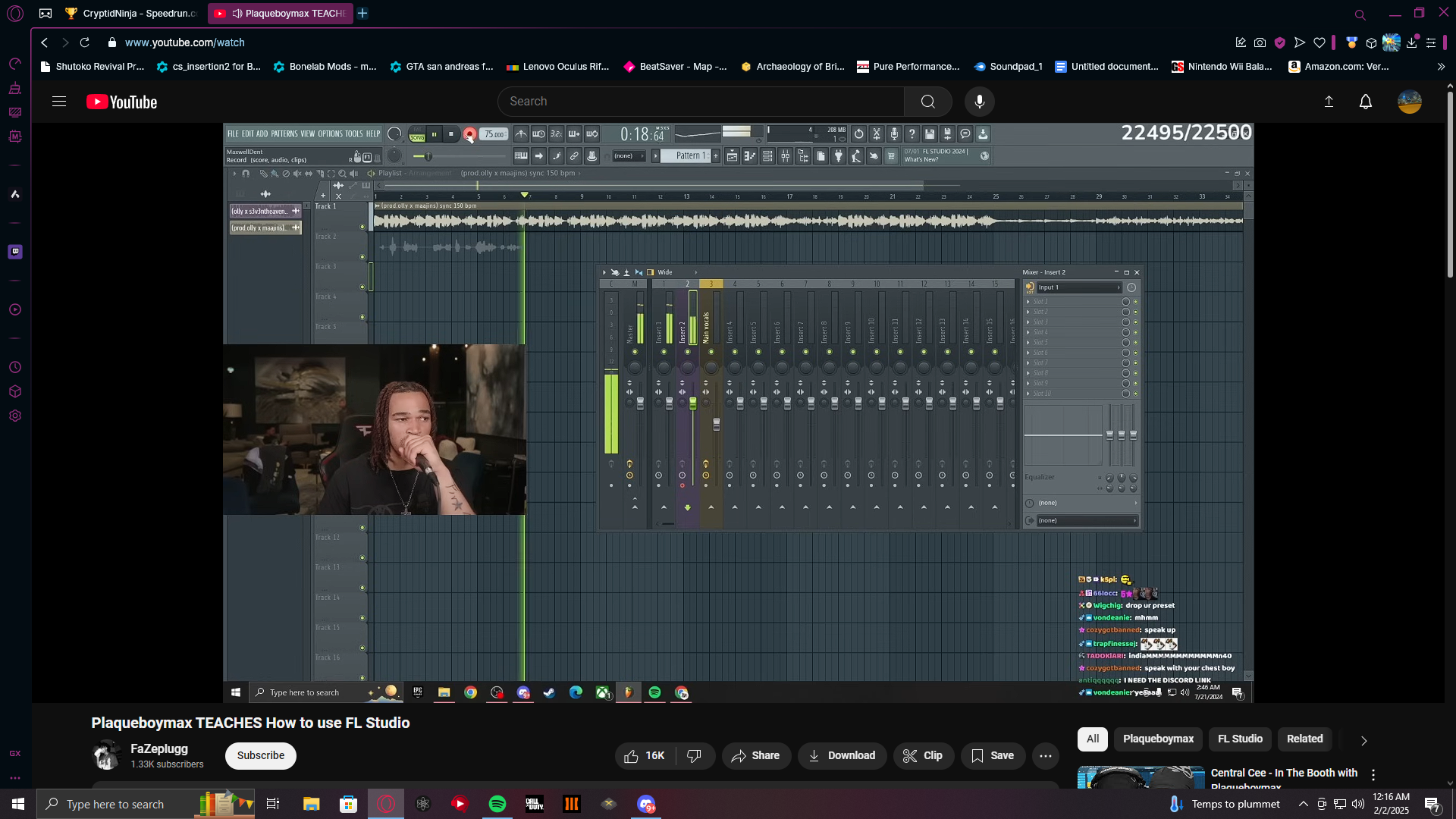The image size is (1456, 819).
Task: Add page to bookmarks heart icon
Action: click(x=1319, y=43)
